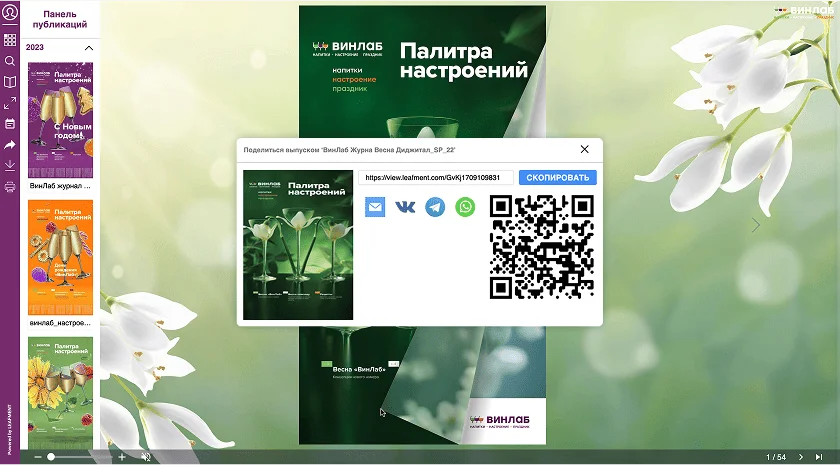
Task: Click the СКОПИРОВАТЬ button
Action: 557,178
